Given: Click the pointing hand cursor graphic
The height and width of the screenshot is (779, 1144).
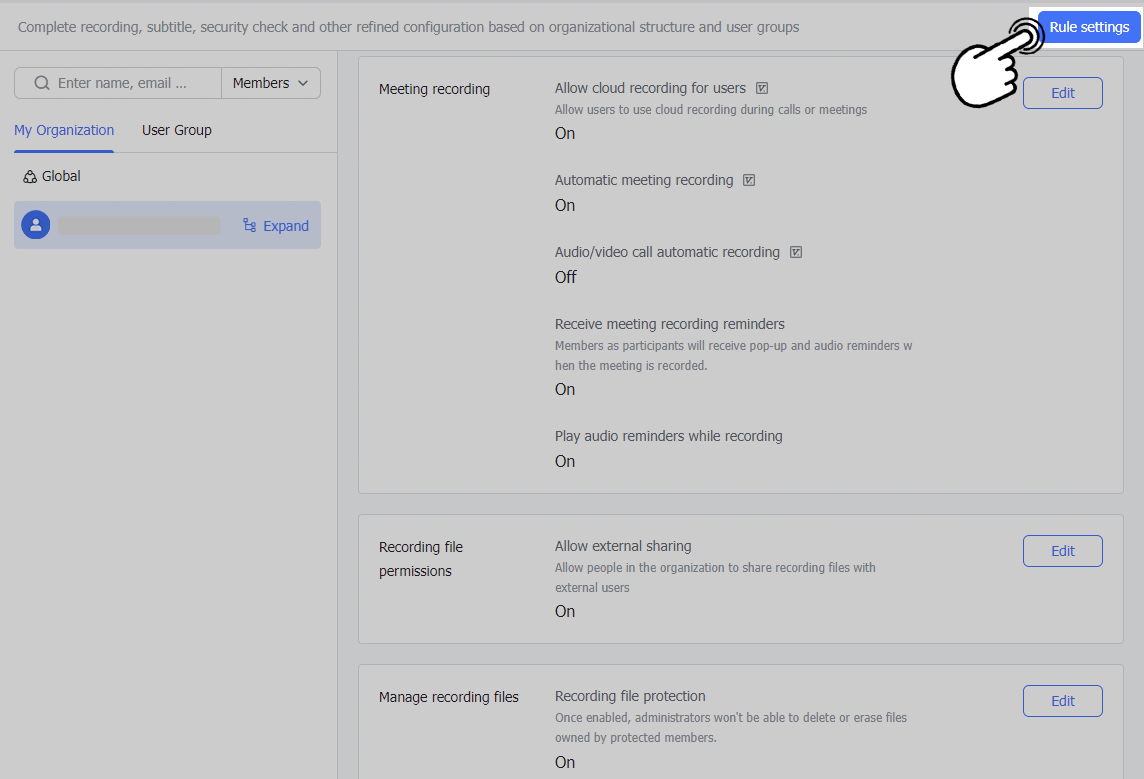Looking at the screenshot, I should click(x=985, y=66).
